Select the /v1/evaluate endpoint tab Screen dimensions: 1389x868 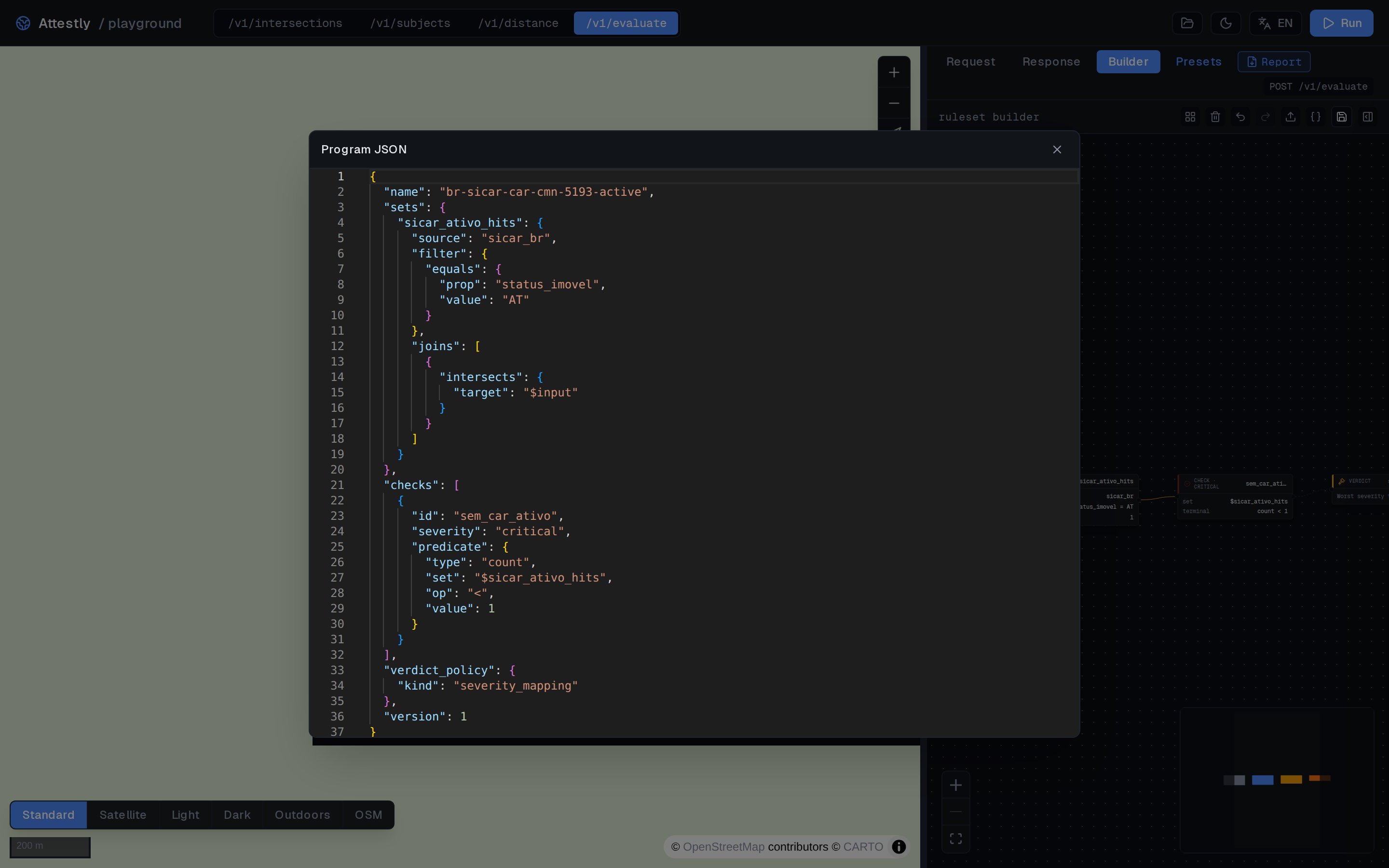626,23
